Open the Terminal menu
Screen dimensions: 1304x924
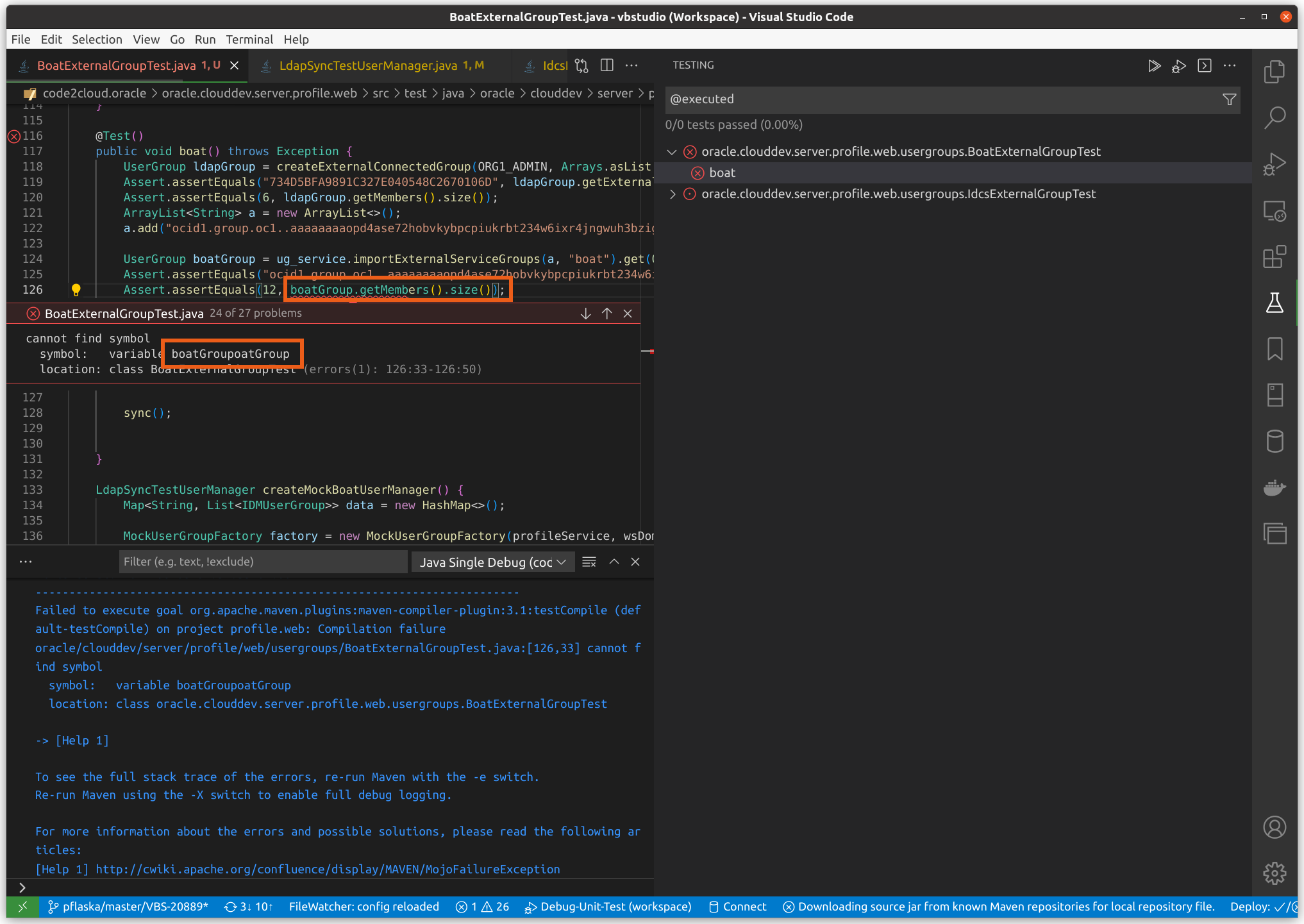click(x=249, y=39)
